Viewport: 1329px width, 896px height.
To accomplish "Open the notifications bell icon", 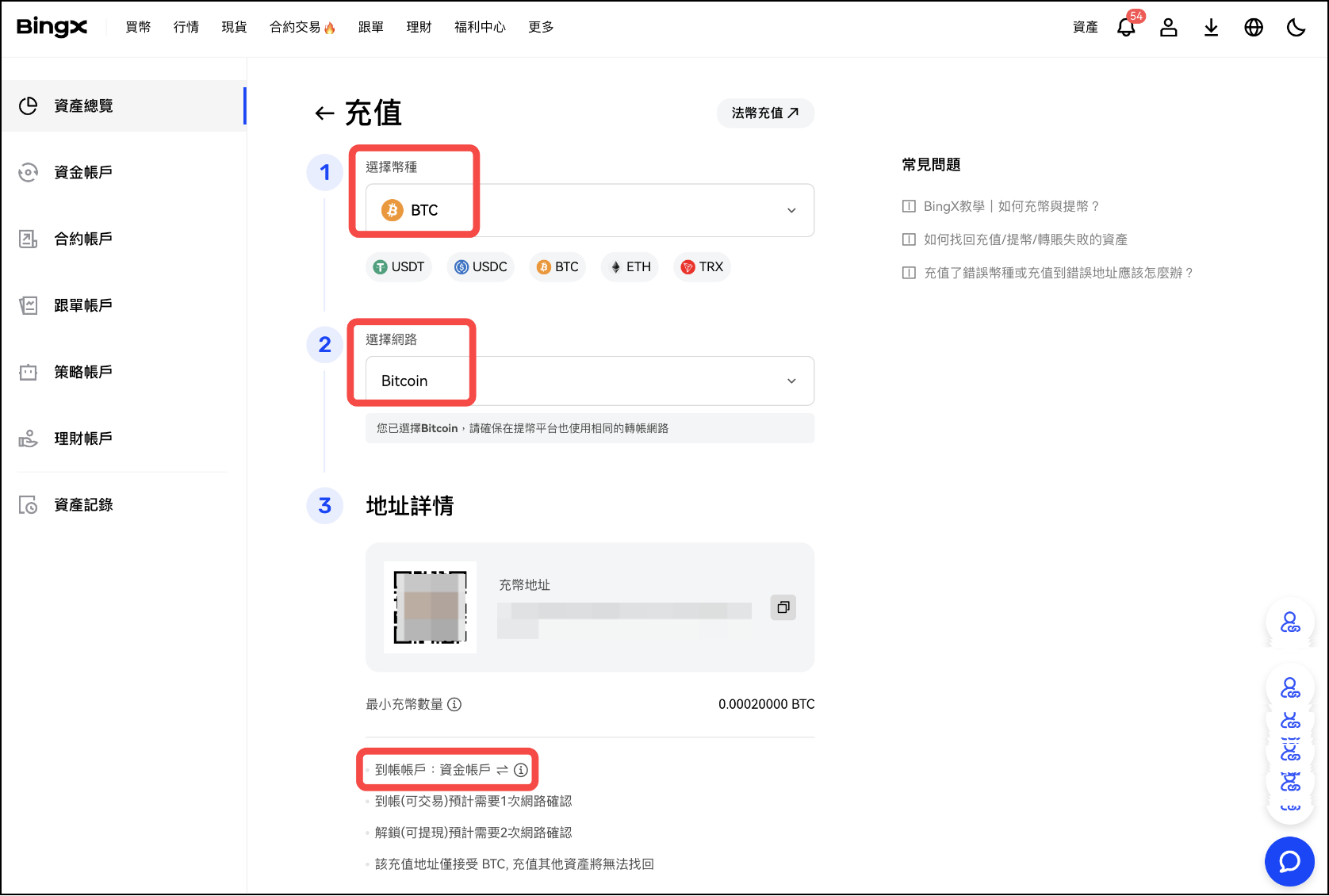I will [x=1126, y=27].
